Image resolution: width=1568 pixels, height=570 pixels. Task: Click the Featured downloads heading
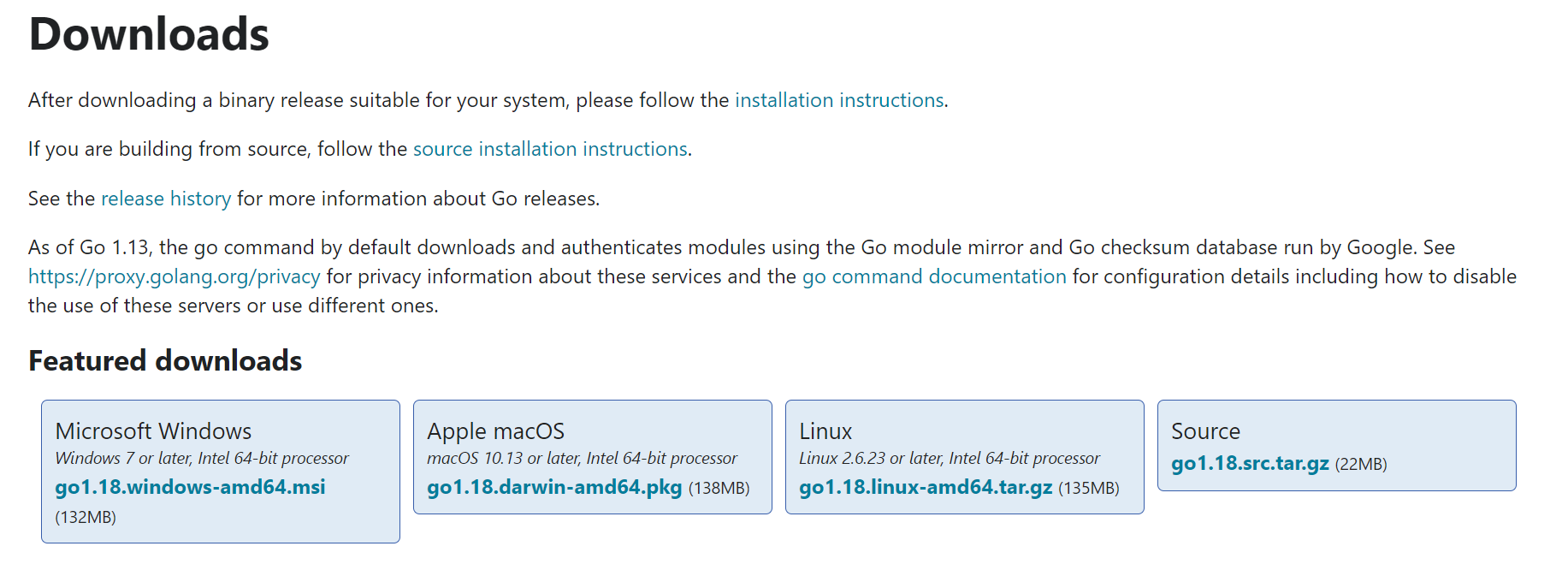(x=165, y=360)
